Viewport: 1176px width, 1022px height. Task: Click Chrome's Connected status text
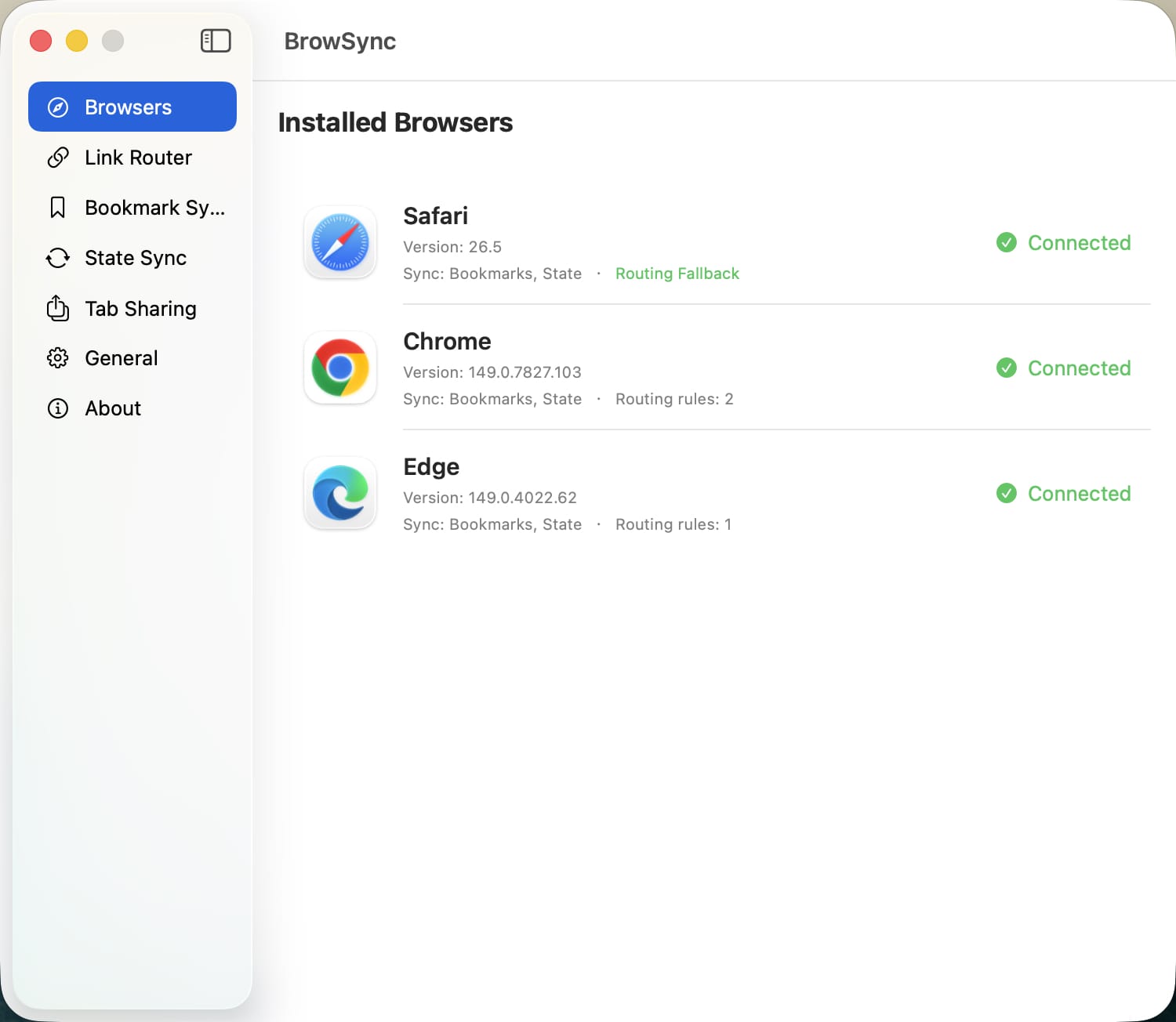tap(1080, 368)
